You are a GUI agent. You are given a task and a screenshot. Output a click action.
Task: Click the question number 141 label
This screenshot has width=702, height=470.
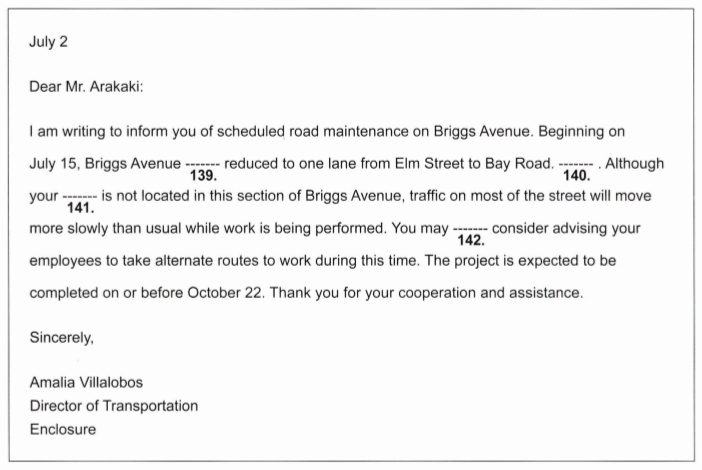point(80,209)
